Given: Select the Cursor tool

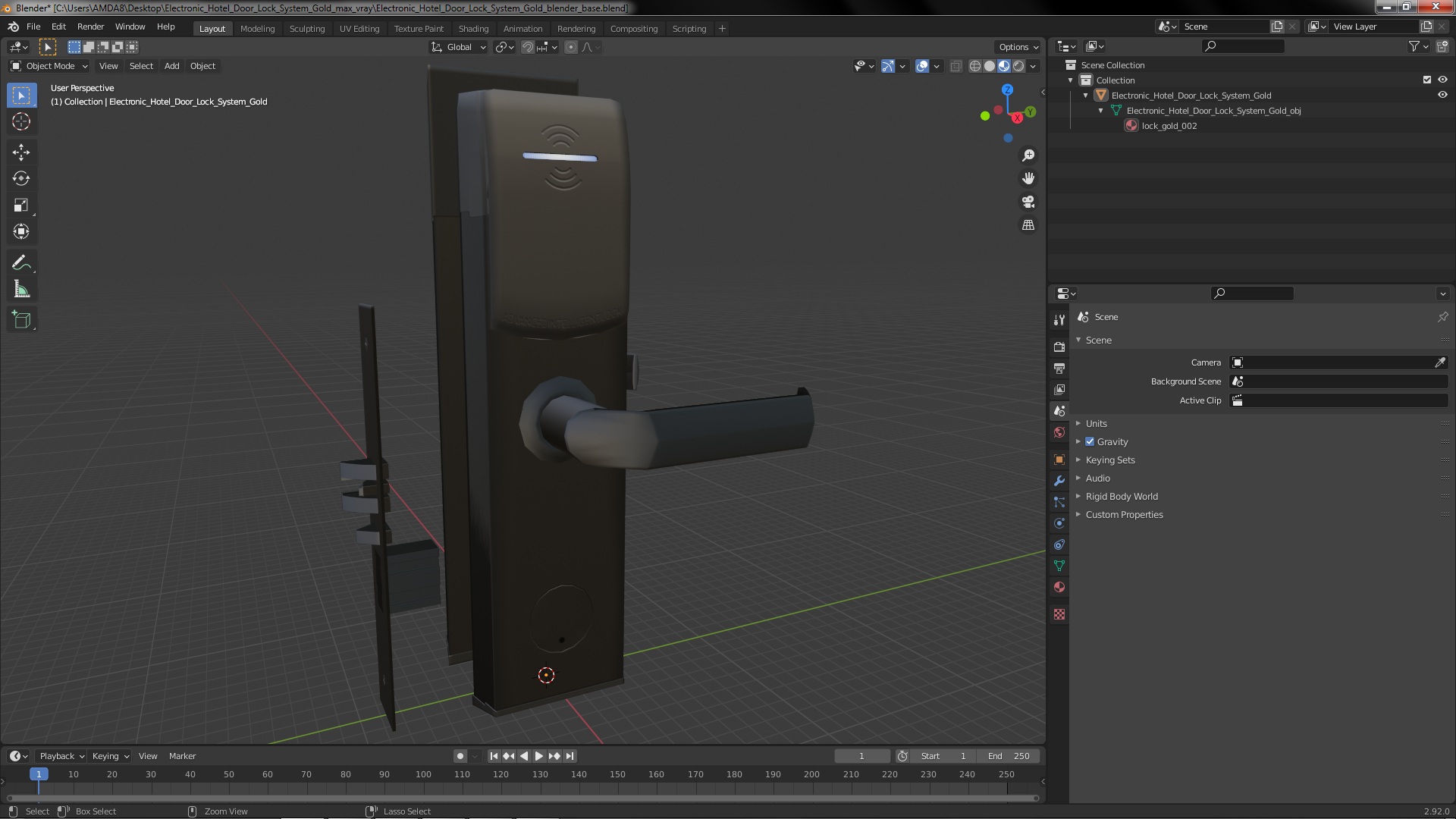Looking at the screenshot, I should 21,121.
